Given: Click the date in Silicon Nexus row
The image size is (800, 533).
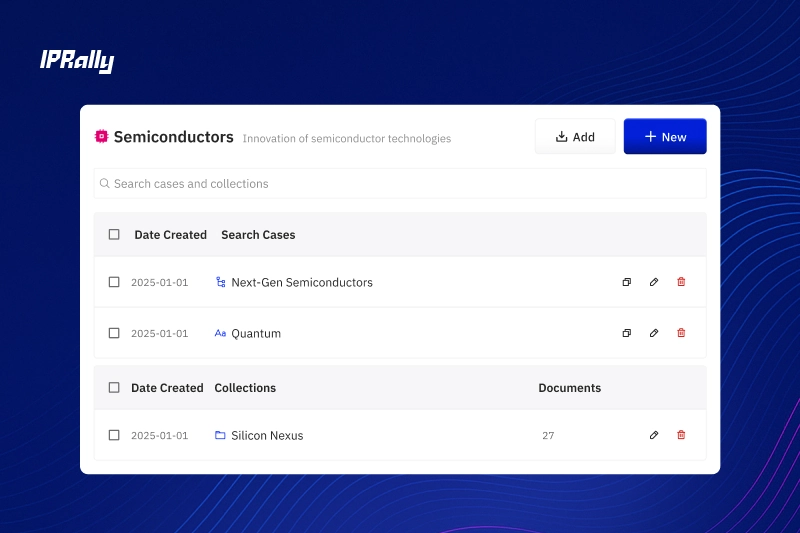Looking at the screenshot, I should 160,435.
